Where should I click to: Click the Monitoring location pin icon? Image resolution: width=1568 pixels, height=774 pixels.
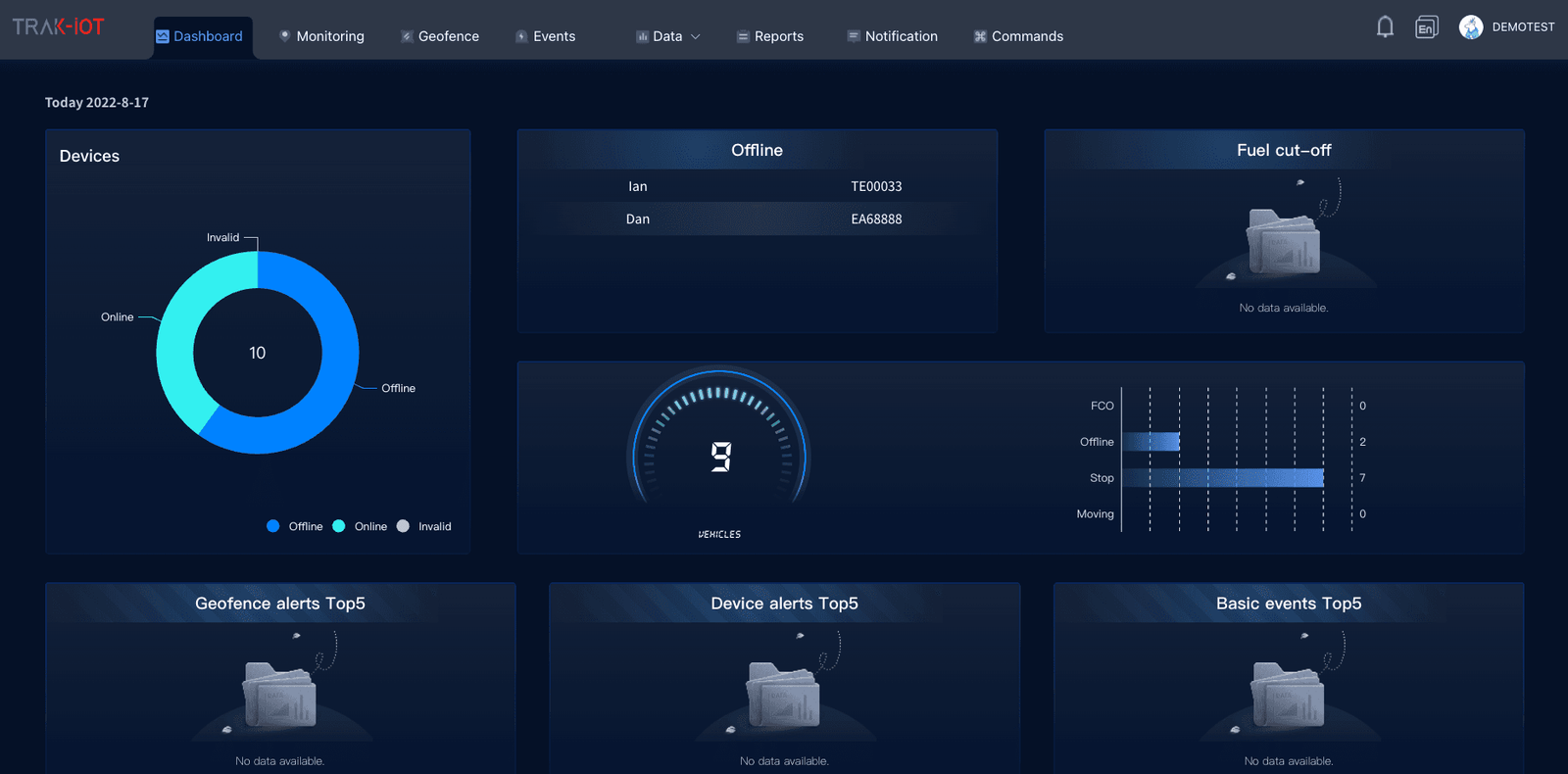click(285, 36)
